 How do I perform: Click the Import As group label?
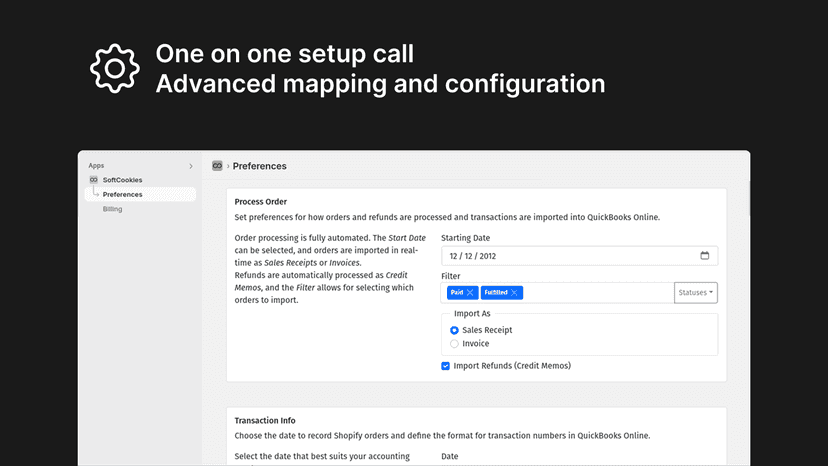[x=472, y=314]
